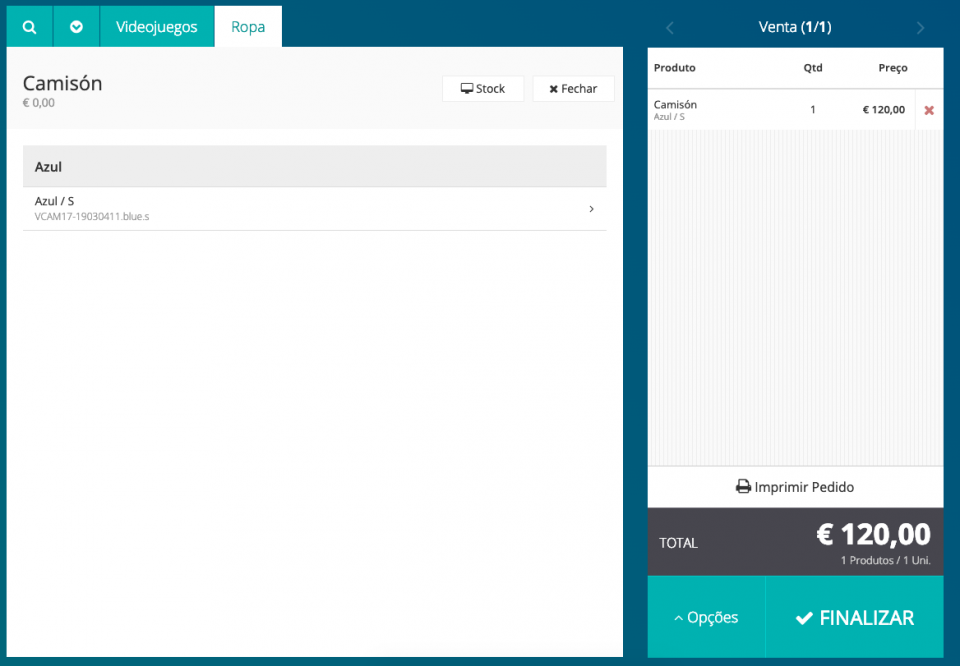Image resolution: width=960 pixels, height=666 pixels.
Task: Click the Azul group header
Action: point(314,166)
